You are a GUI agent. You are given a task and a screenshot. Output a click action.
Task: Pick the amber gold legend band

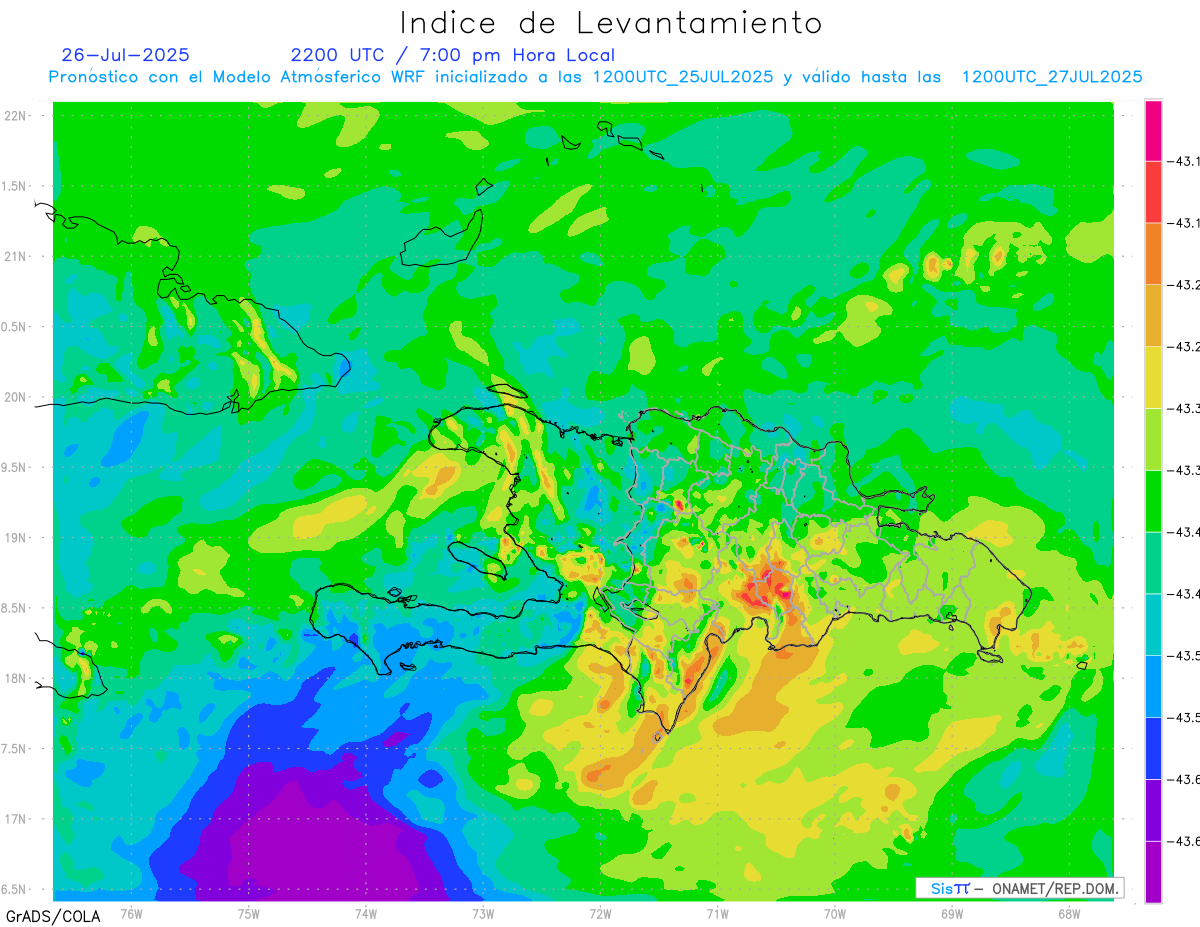(x=1153, y=315)
